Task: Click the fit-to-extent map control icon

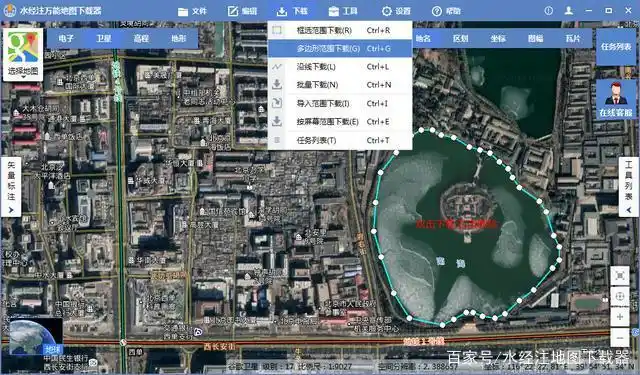Action: click(620, 276)
